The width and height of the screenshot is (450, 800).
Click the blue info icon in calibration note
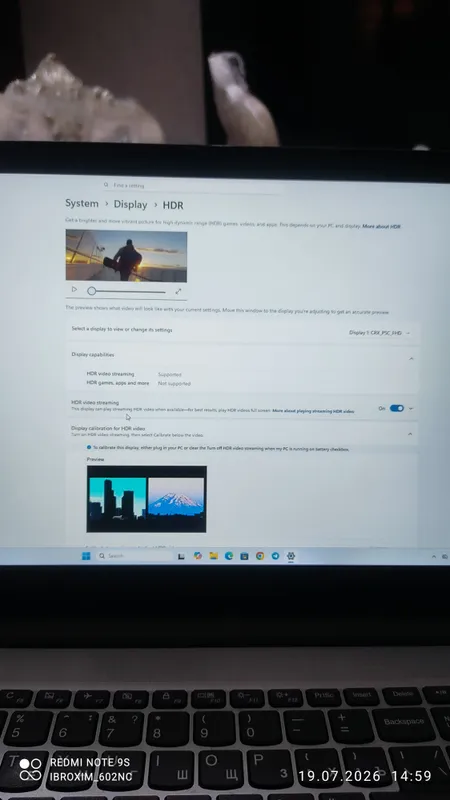click(x=89, y=447)
